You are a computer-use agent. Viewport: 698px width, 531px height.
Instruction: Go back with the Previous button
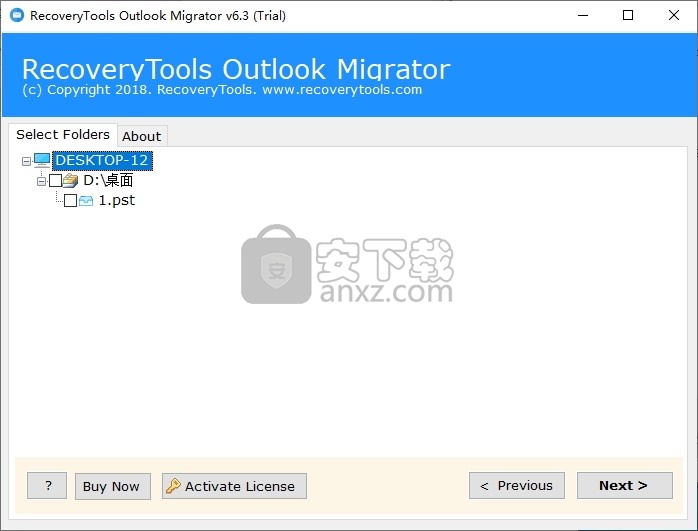[517, 486]
